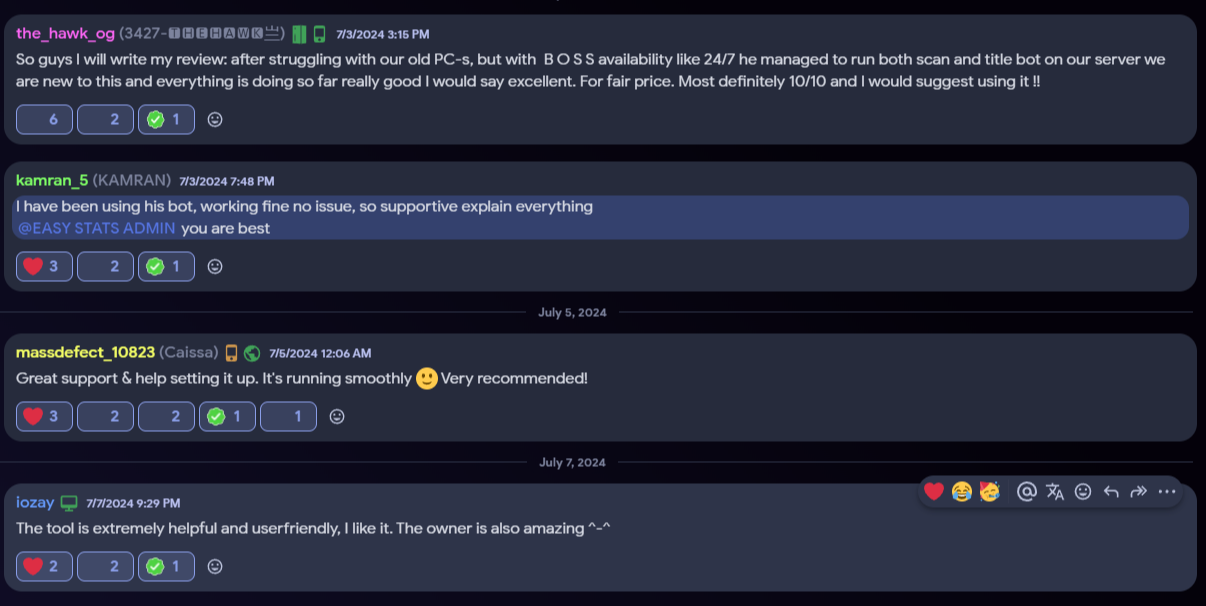Image resolution: width=1206 pixels, height=606 pixels.
Task: Open massdefect_10823's user profile
Action: [85, 353]
